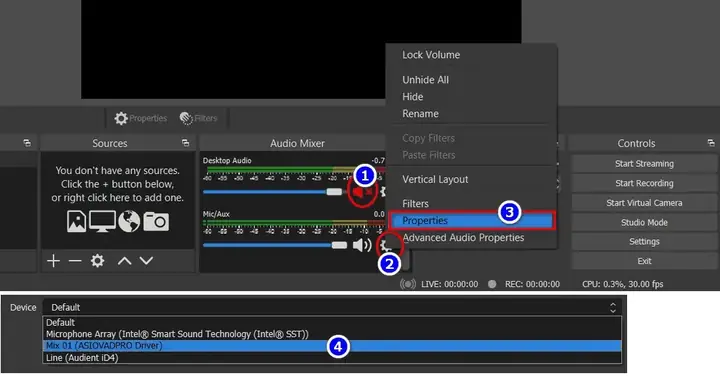Select Lock Volume in context menu
This screenshot has width=720, height=376.
431,55
